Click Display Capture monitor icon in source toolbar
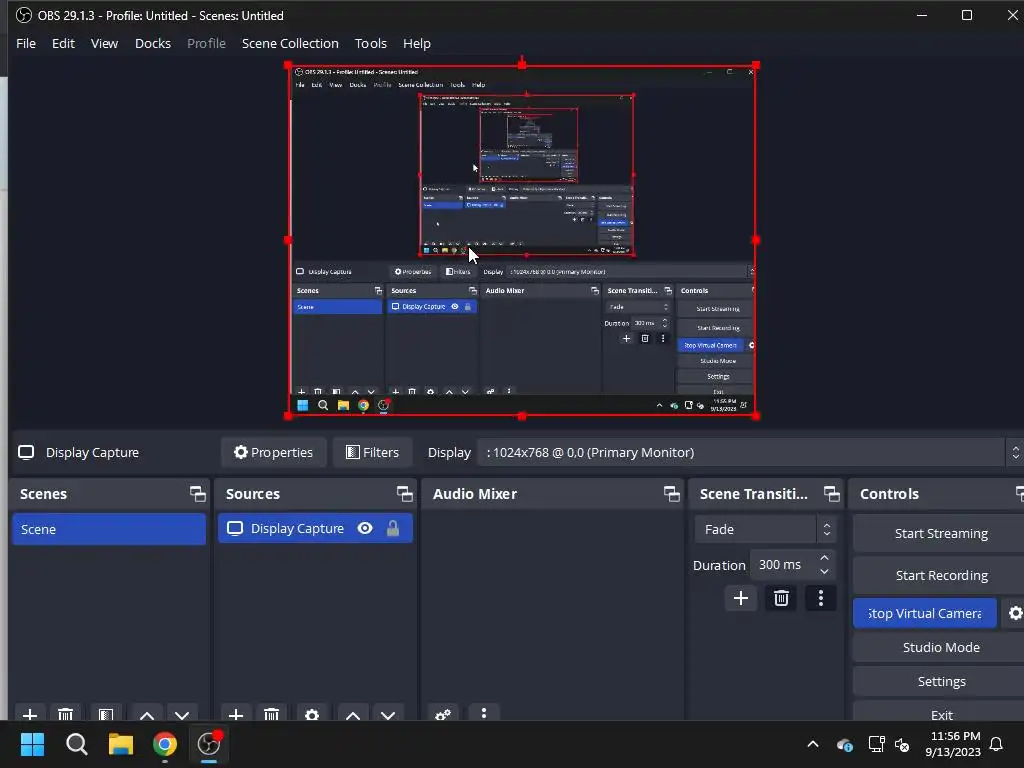 click(26, 453)
